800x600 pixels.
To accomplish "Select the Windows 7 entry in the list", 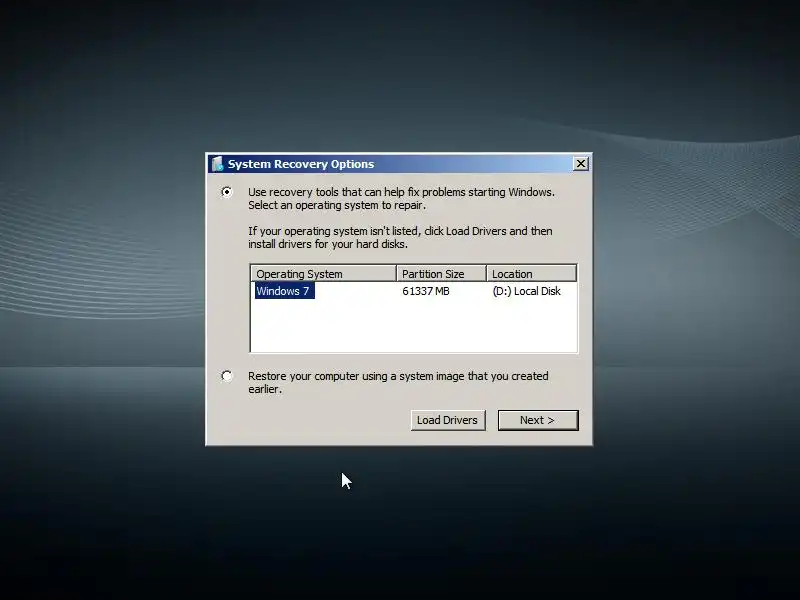I will click(284, 291).
